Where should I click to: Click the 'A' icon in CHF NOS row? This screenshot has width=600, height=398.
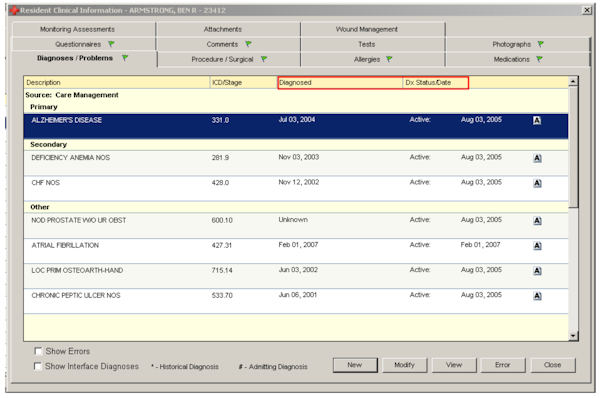[537, 183]
